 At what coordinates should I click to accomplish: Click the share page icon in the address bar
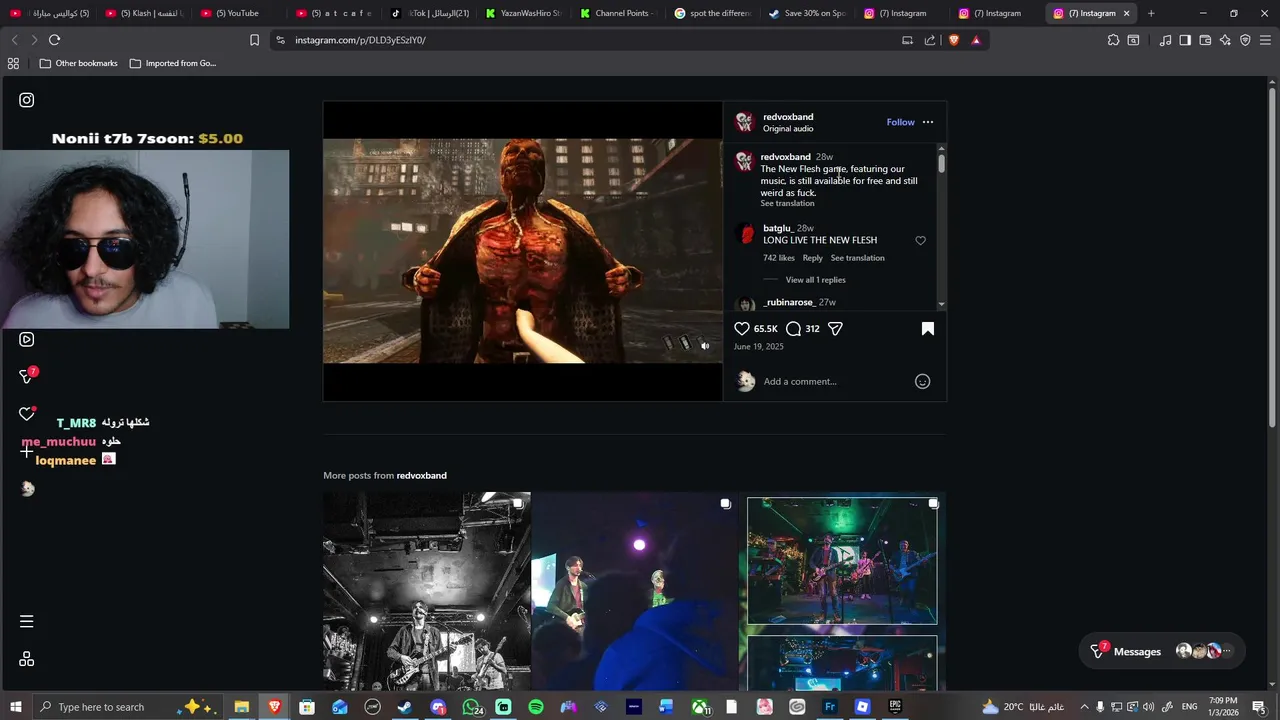[x=930, y=40]
